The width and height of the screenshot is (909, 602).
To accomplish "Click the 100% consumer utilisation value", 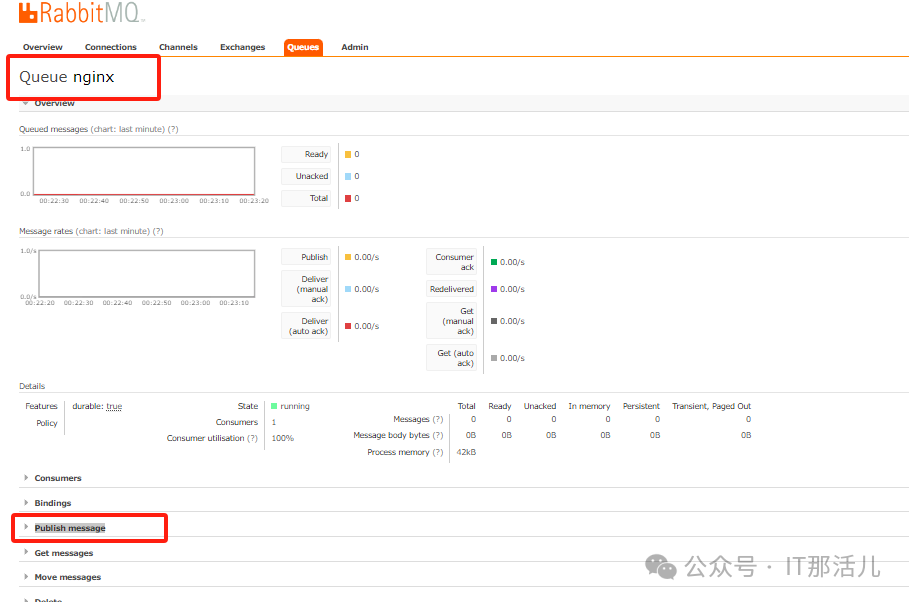I will pyautogui.click(x=283, y=438).
